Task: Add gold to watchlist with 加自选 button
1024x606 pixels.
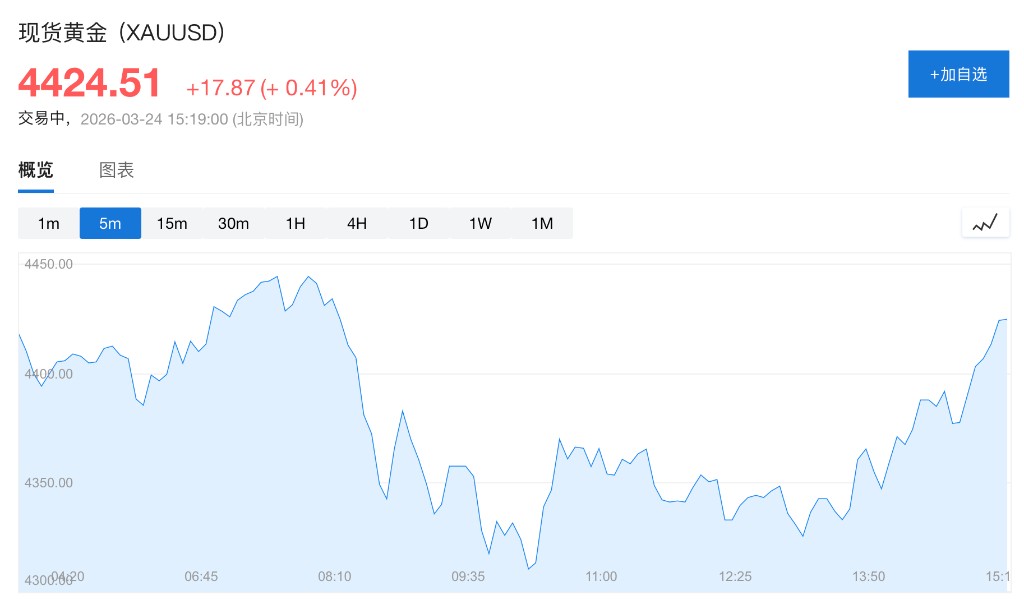Action: 958,74
